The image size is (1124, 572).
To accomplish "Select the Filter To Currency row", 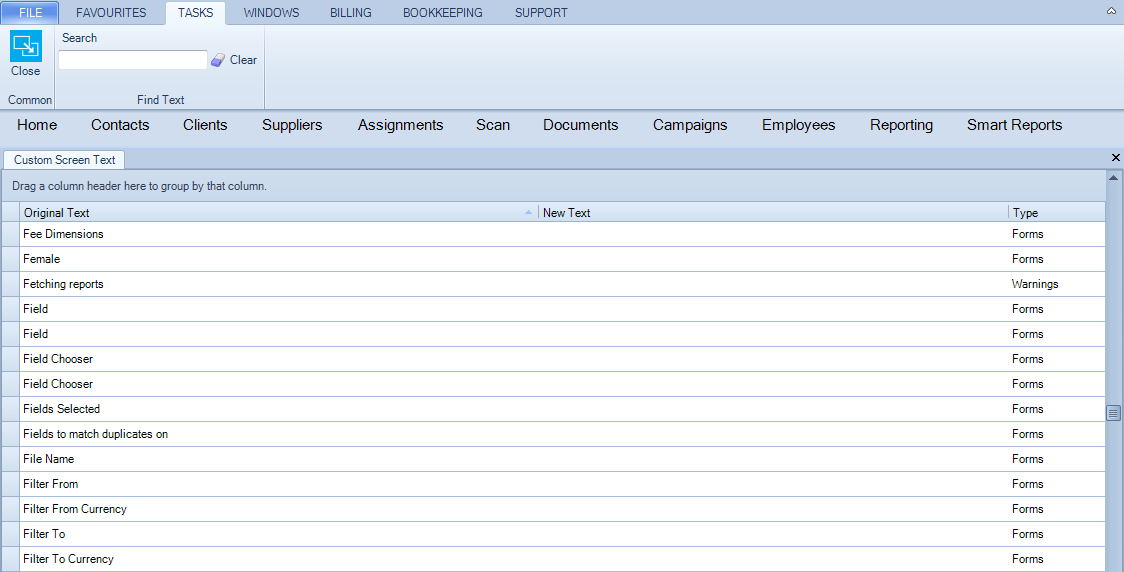I will pyautogui.click(x=553, y=559).
